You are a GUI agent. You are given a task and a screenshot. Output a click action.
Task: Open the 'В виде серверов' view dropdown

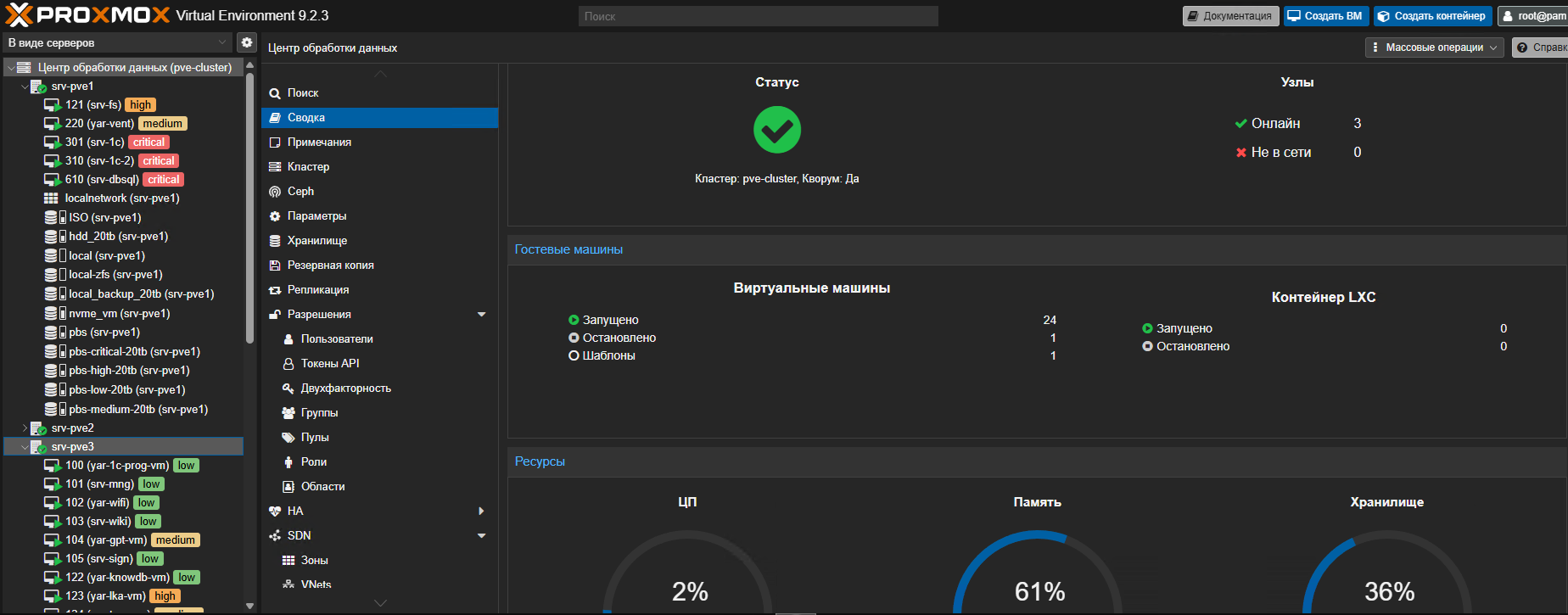pos(119,42)
